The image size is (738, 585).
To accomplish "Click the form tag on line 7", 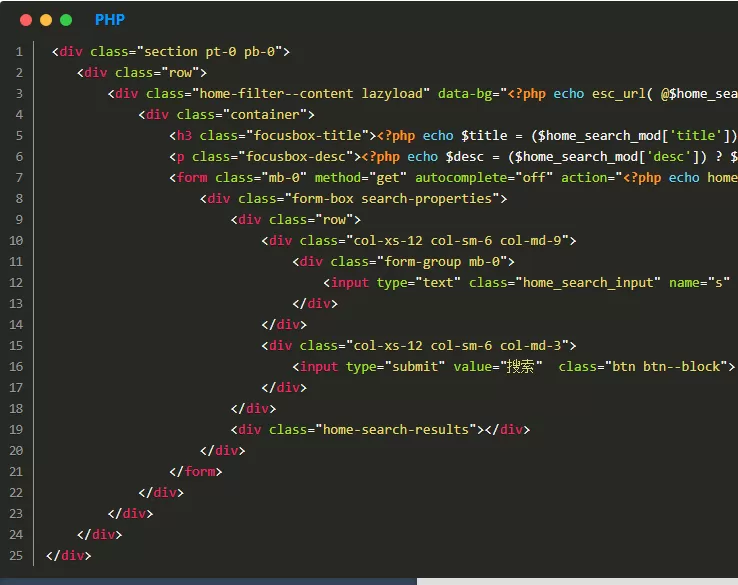I will pyautogui.click(x=192, y=178).
